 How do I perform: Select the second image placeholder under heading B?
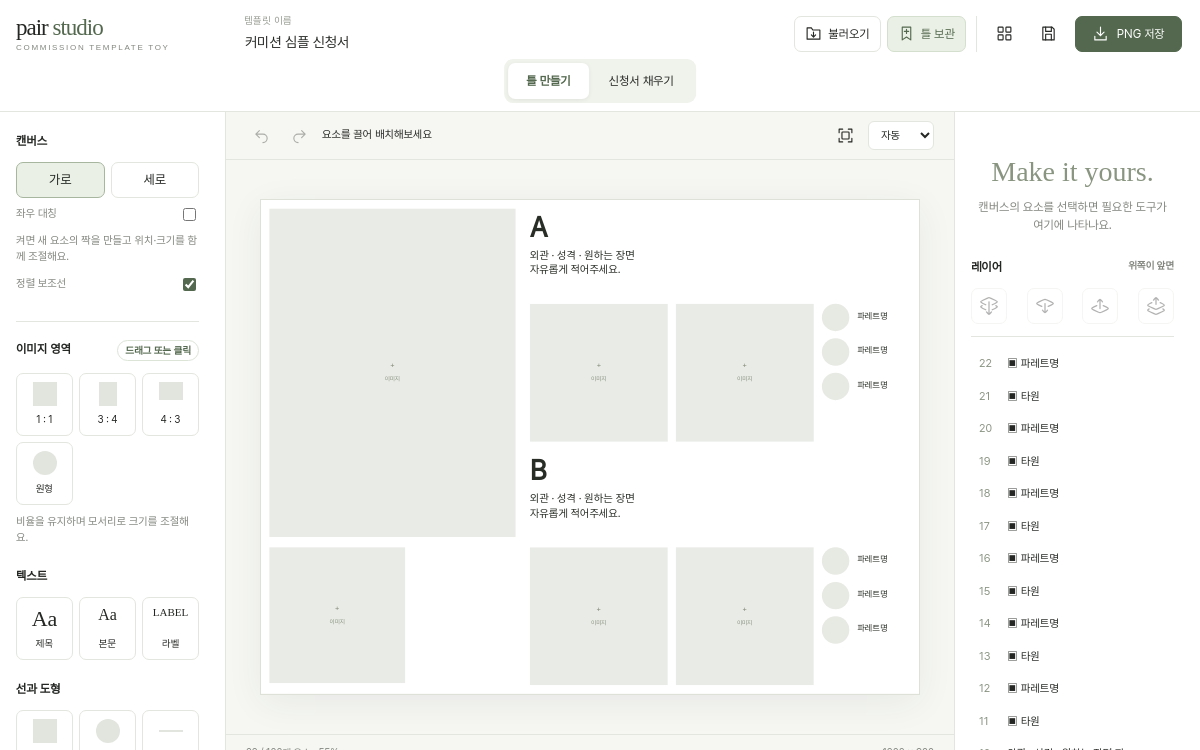pyautogui.click(x=745, y=616)
